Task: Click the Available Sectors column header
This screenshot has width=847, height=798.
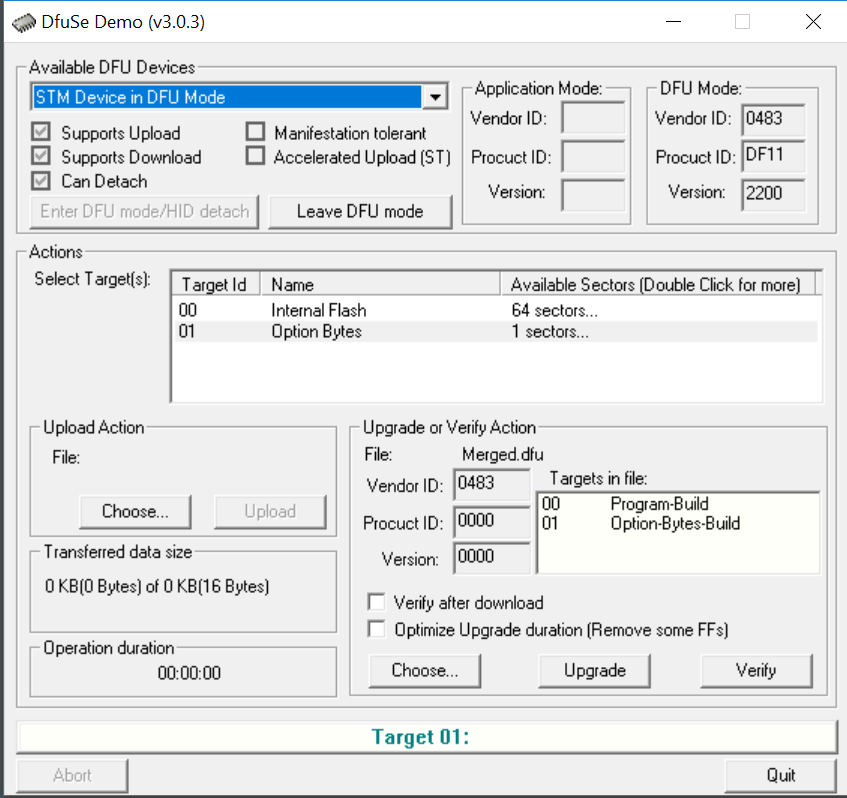Action: 657,284
